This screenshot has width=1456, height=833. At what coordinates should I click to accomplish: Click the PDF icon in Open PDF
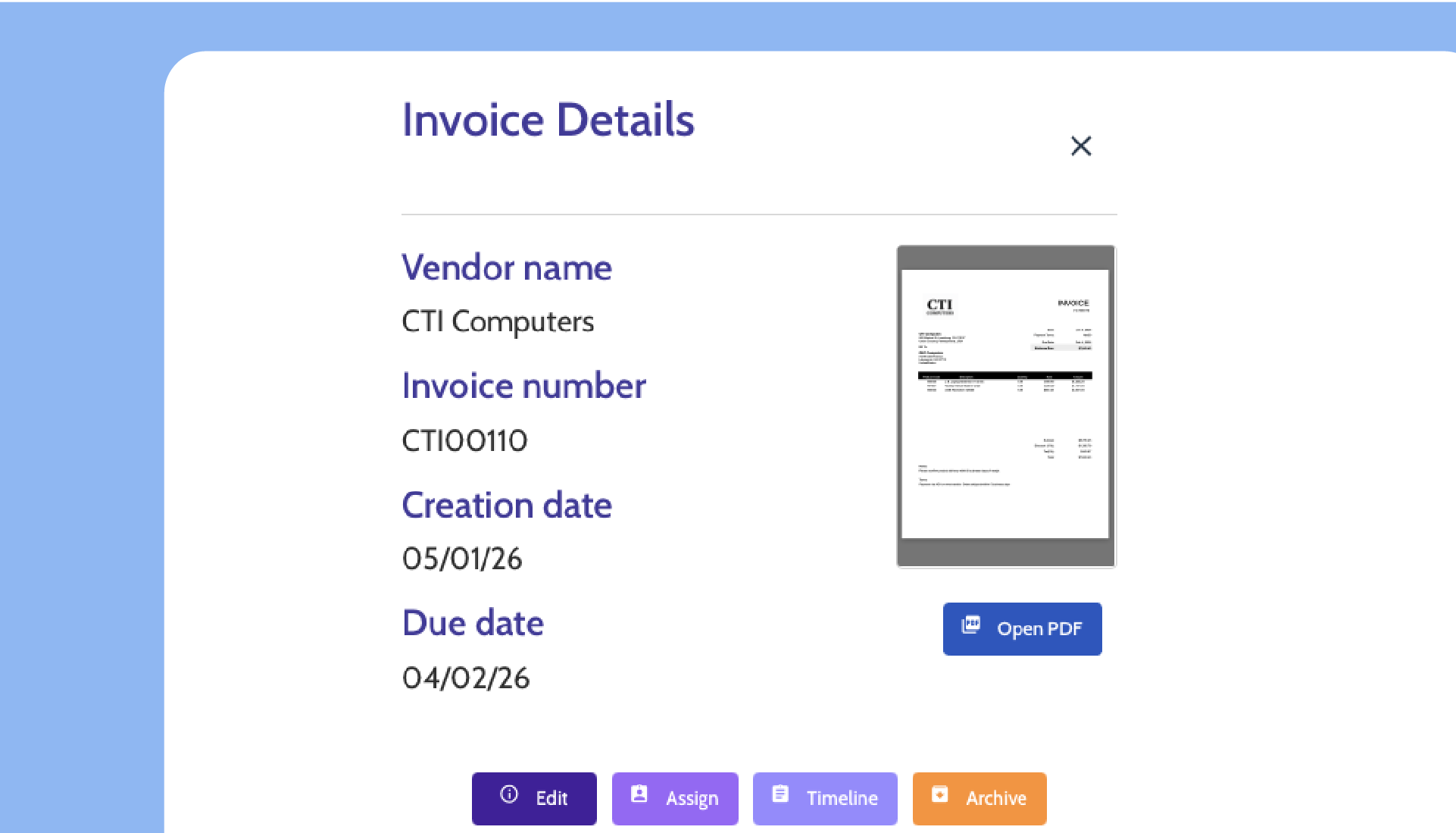coord(970,625)
